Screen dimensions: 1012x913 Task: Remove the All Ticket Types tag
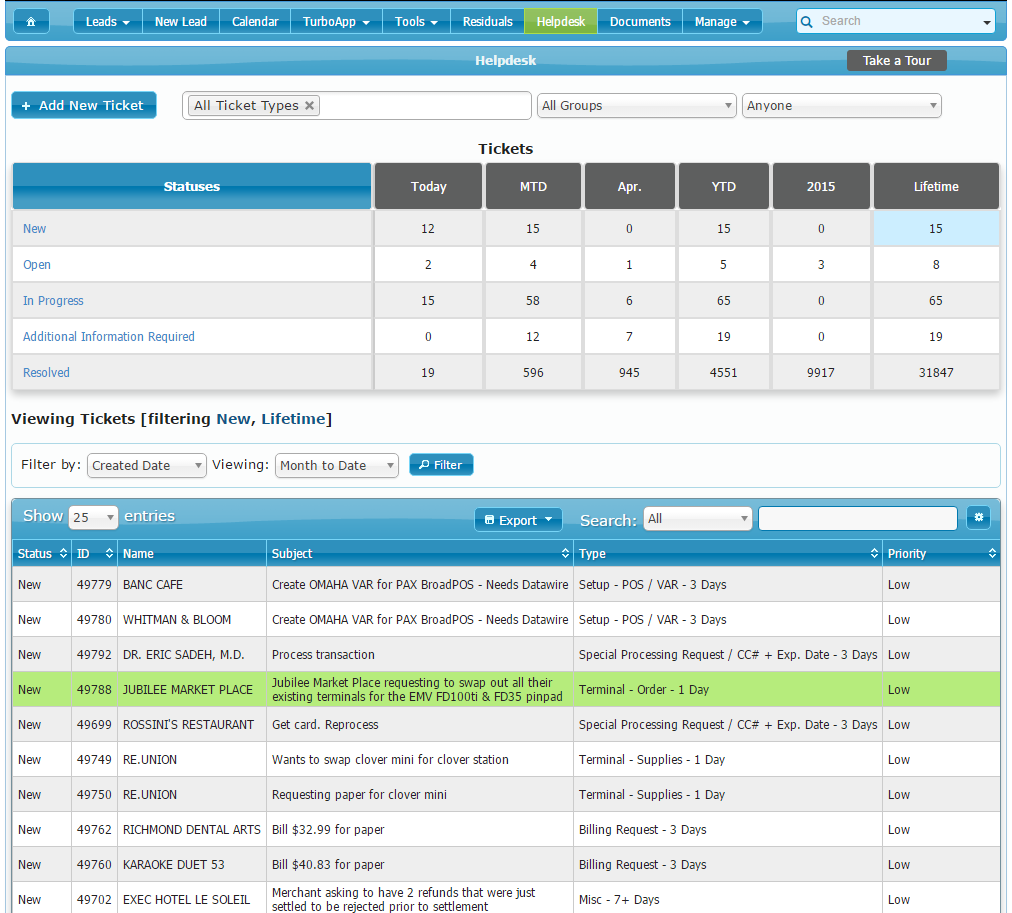310,105
